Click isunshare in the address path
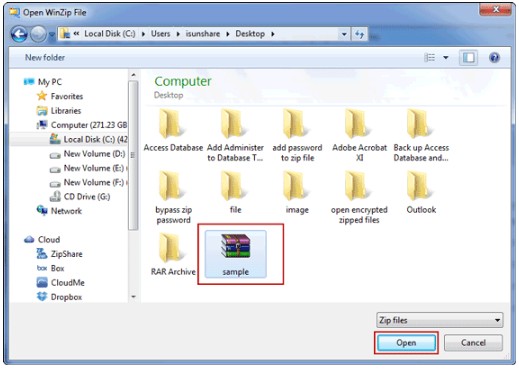The width and height of the screenshot is (519, 369). click(x=203, y=34)
